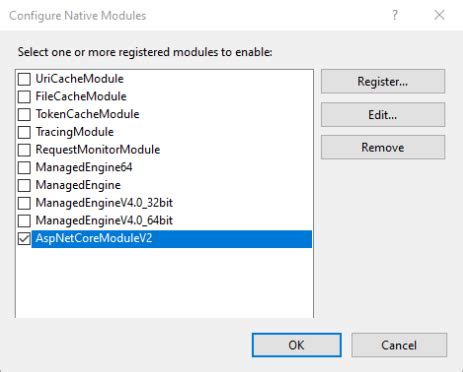Enable TracingModule via its checkbox

point(24,132)
